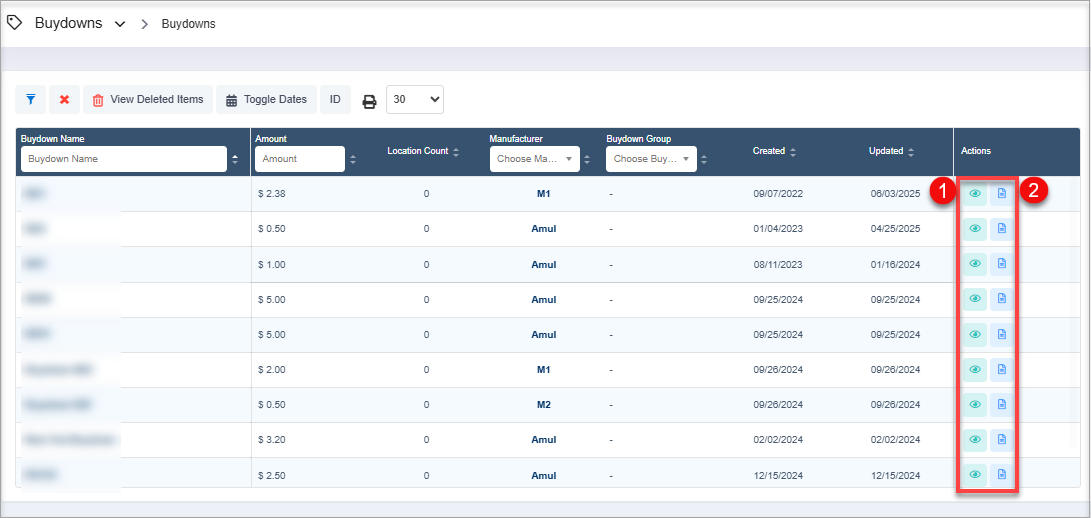The image size is (1091, 518).
Task: Sort by the Created column arrows
Action: coord(793,152)
